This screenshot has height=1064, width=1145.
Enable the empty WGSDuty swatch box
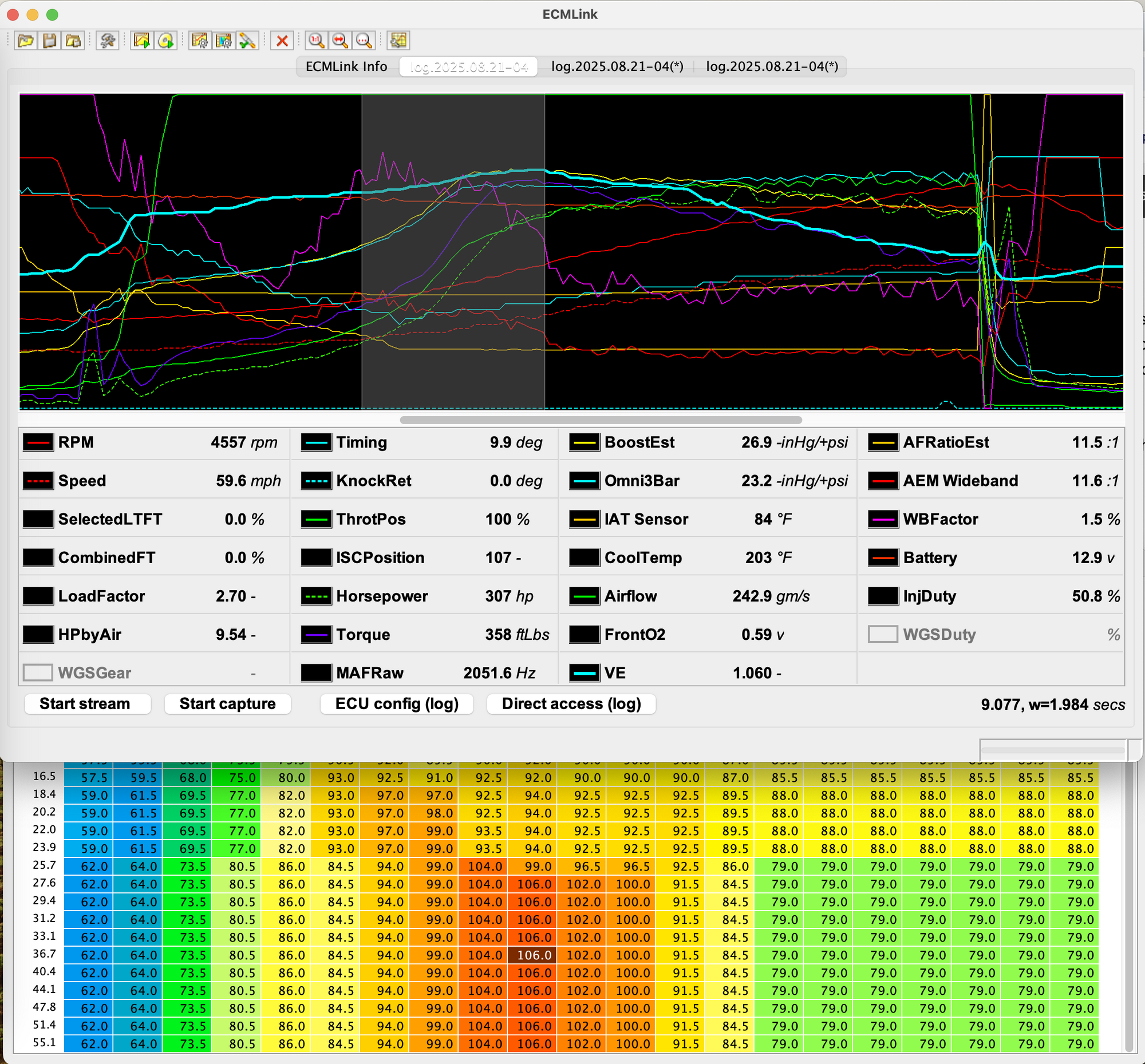[x=883, y=635]
